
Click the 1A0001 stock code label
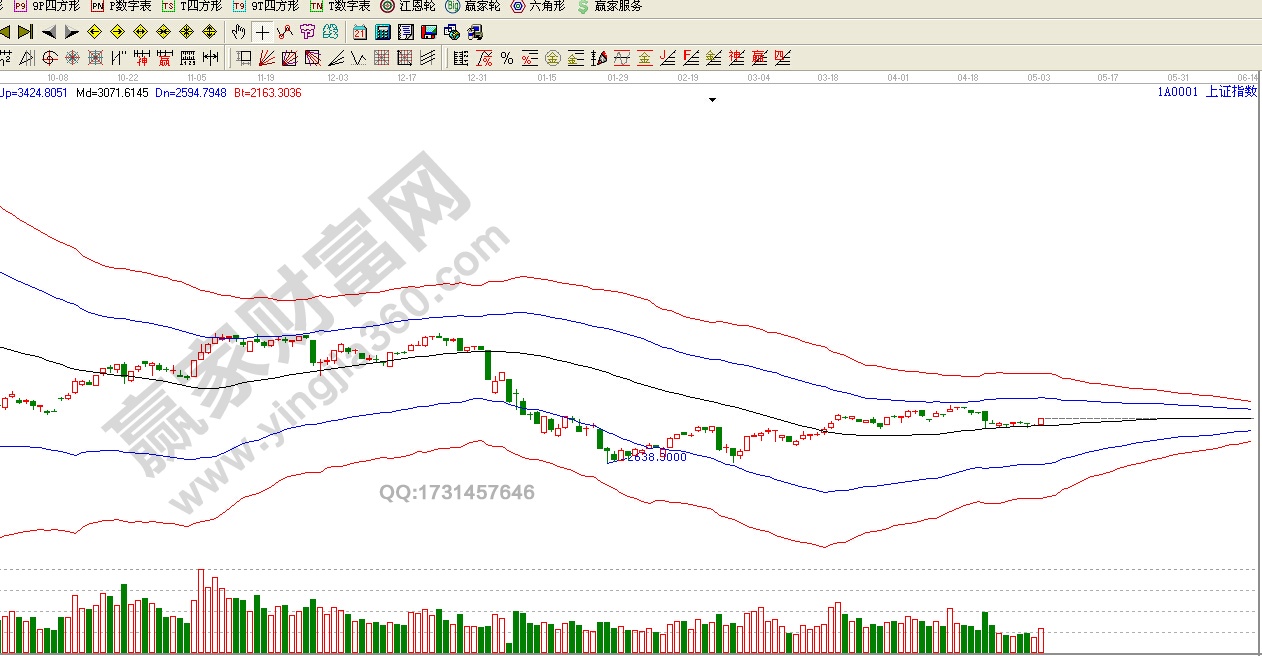[1177, 92]
